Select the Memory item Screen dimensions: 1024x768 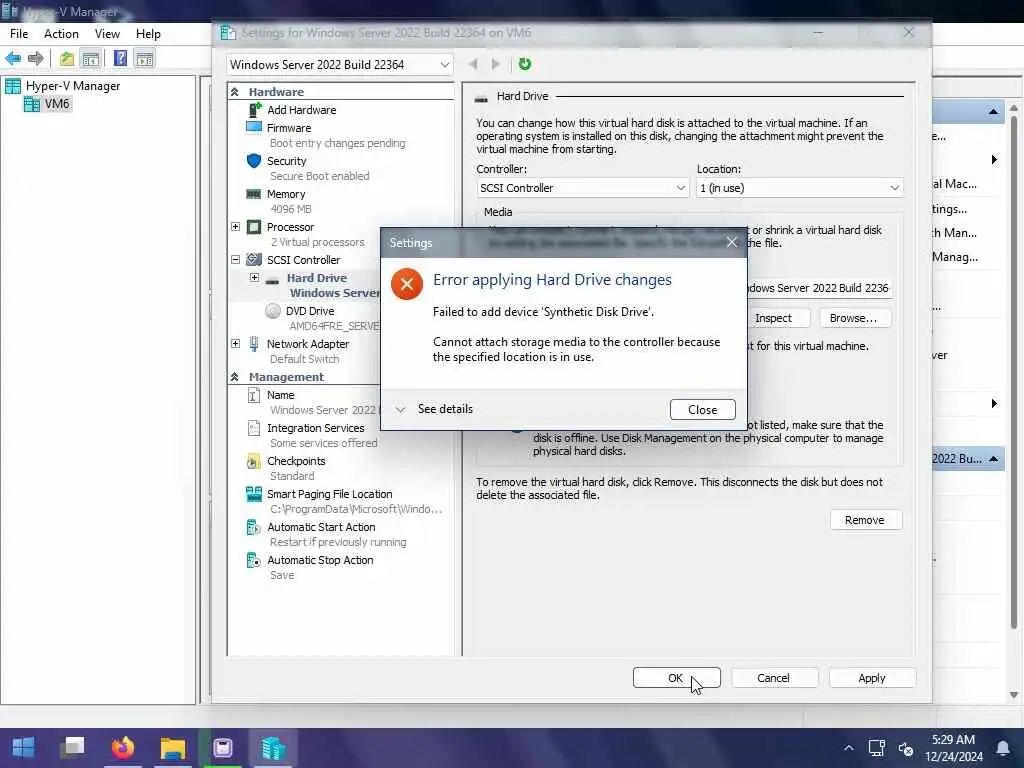[x=285, y=194]
